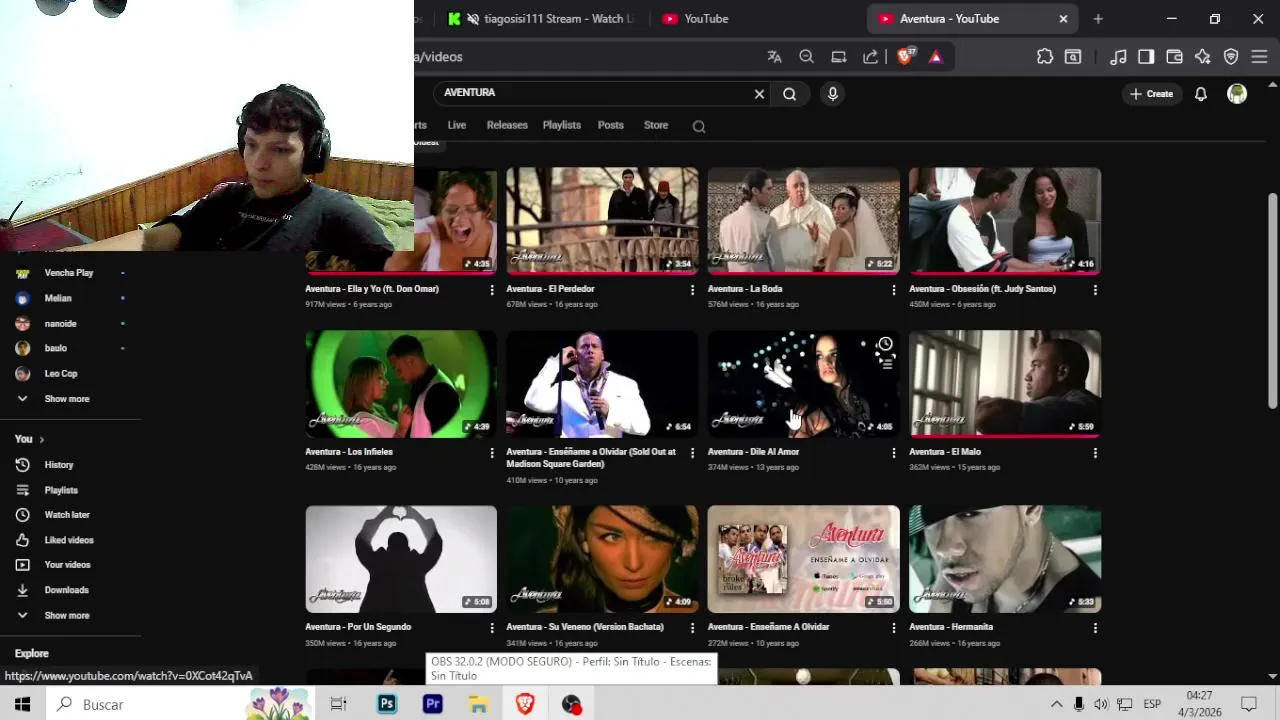The width and height of the screenshot is (1280, 720).
Task: Add Dile Al Amor to Watch later clock icon
Action: click(885, 344)
